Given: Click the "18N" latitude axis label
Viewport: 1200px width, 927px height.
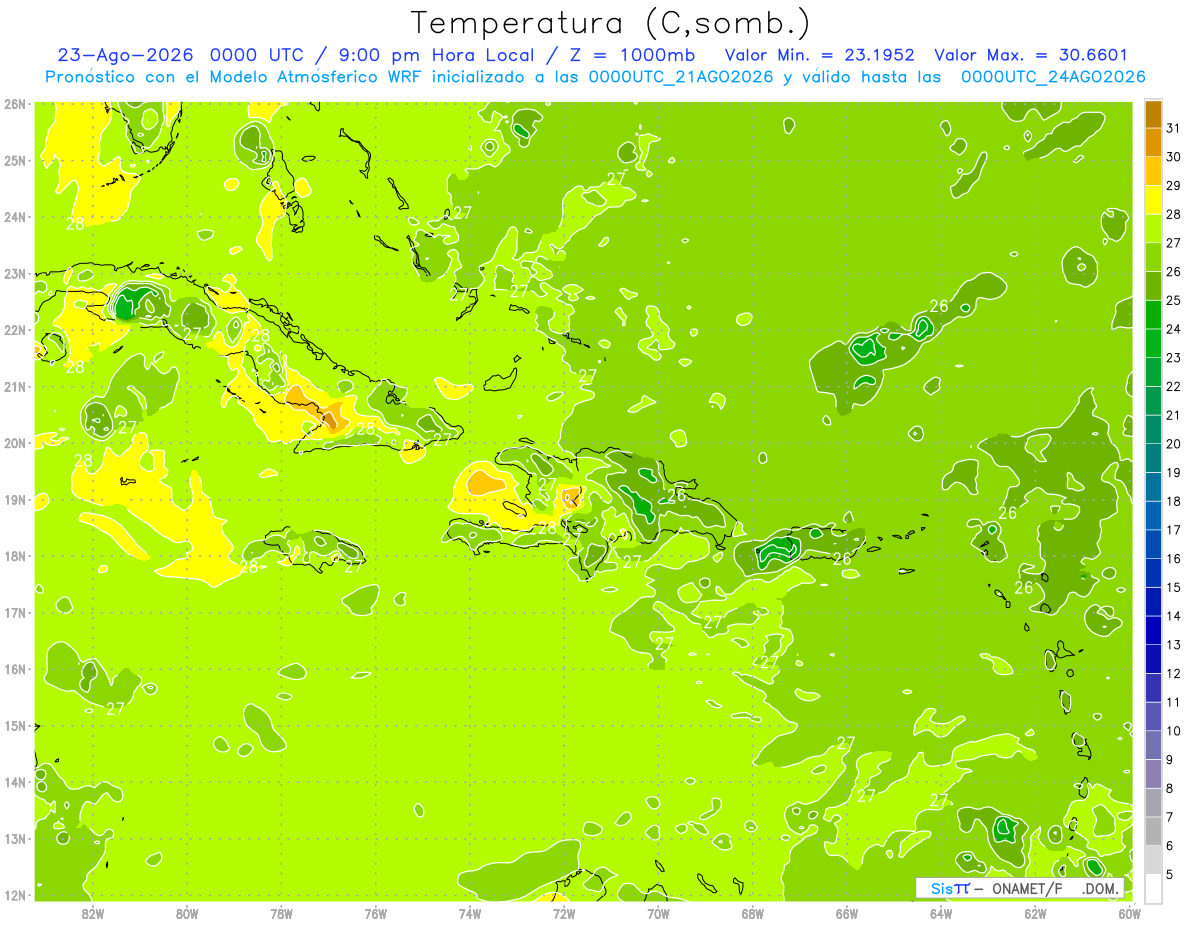Looking at the screenshot, I should (15, 556).
